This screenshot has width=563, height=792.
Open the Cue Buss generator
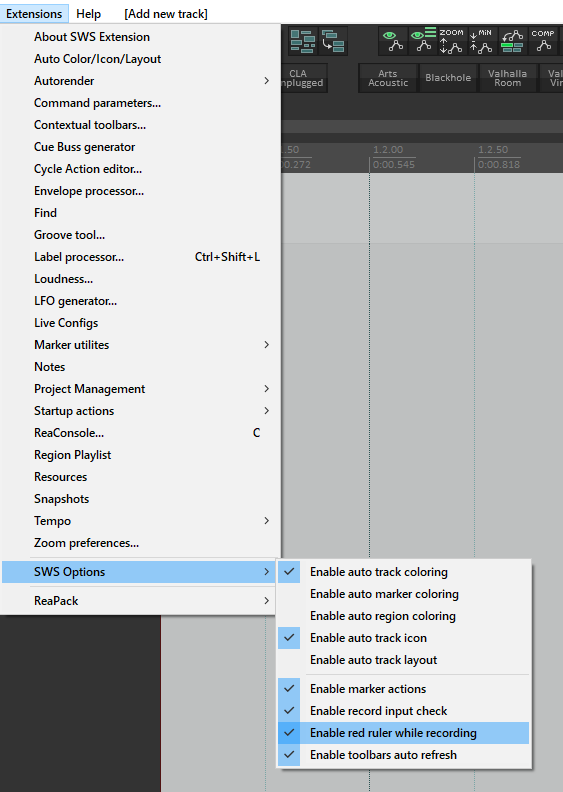pyautogui.click(x=139, y=147)
